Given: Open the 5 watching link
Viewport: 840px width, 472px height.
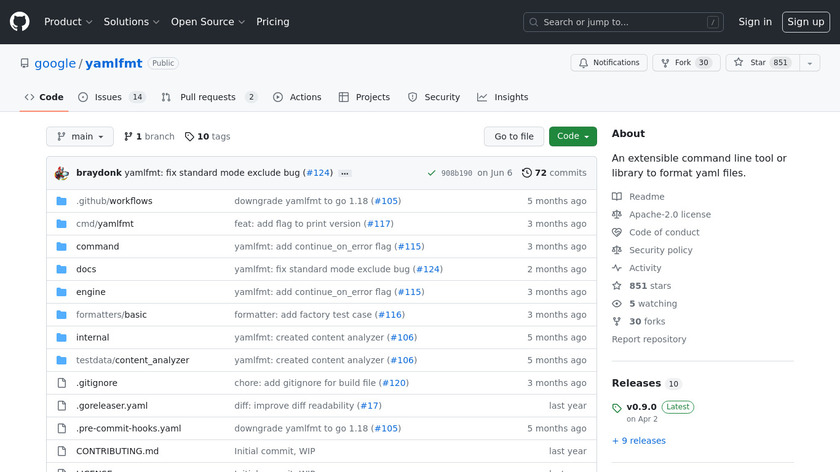Looking at the screenshot, I should point(644,303).
